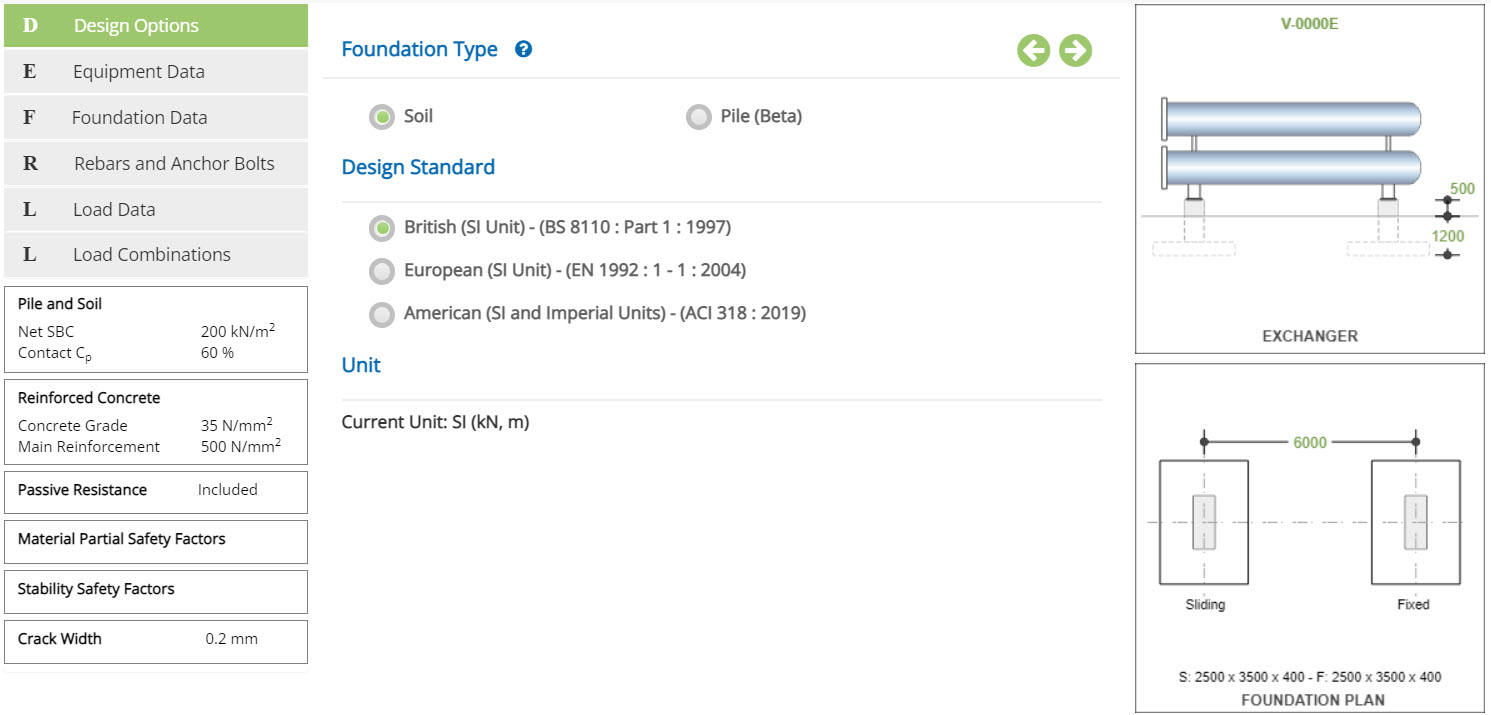This screenshot has width=1491, height=715.
Task: Click the D icon for Design Options
Action: click(x=30, y=26)
